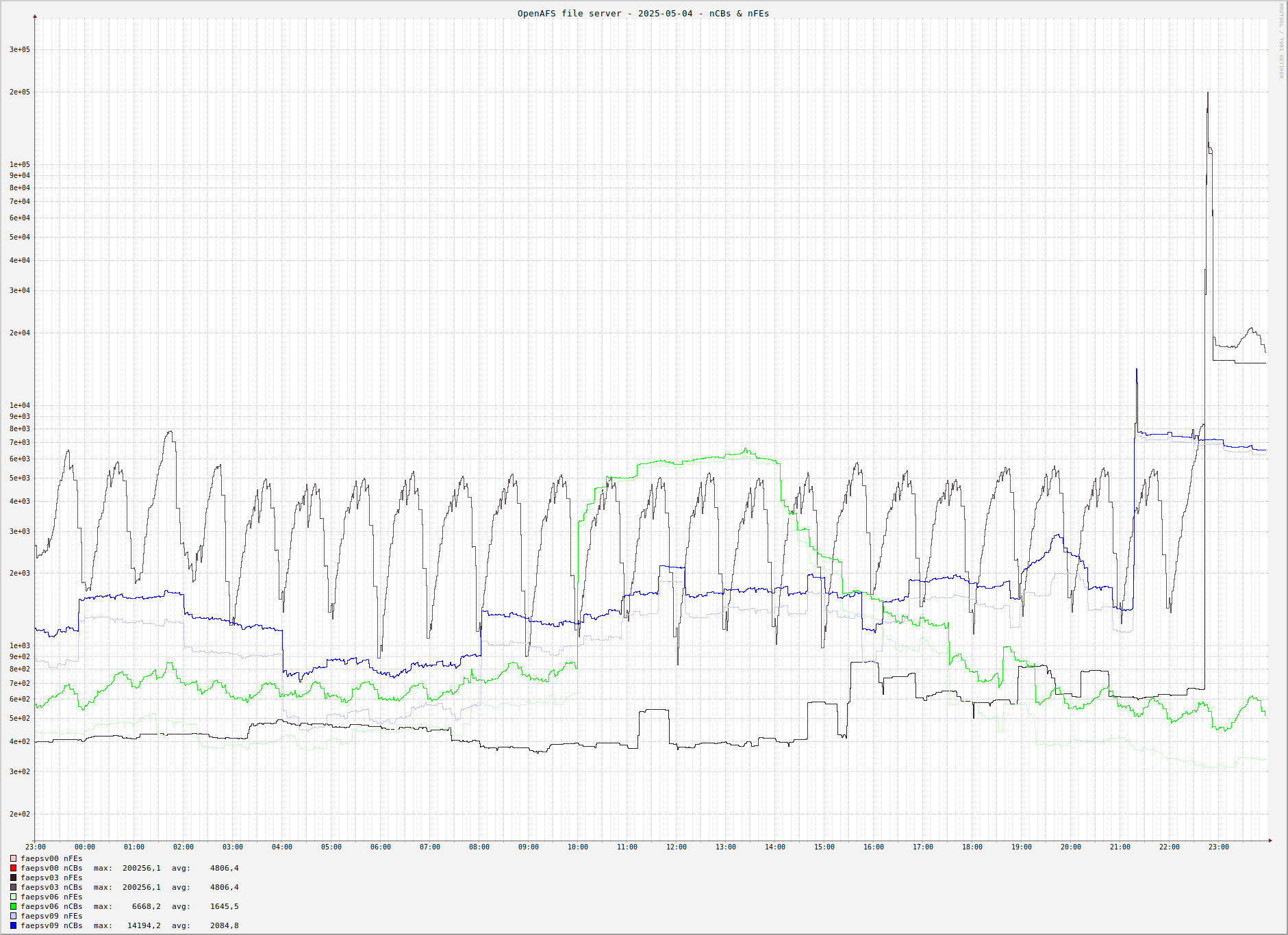
Task: Click the faepsv09 max value 14194,2
Action: point(144,925)
